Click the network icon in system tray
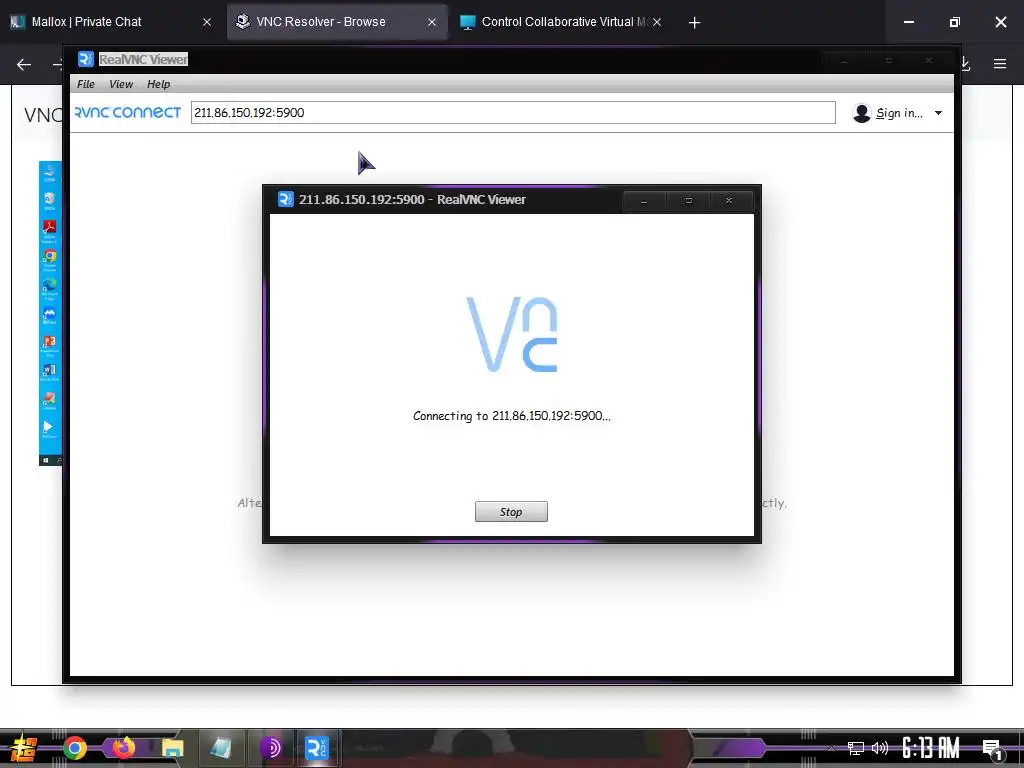The width and height of the screenshot is (1024, 768). (856, 748)
